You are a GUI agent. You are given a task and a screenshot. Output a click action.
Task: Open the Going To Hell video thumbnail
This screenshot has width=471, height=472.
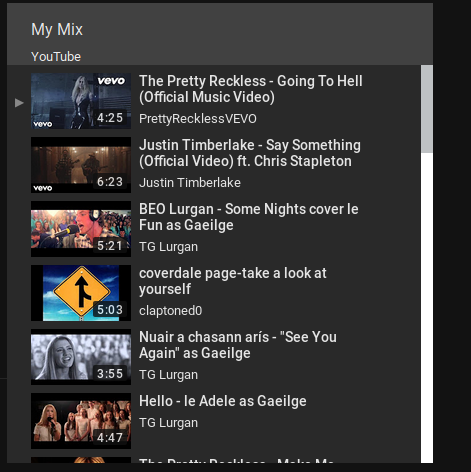click(x=81, y=101)
